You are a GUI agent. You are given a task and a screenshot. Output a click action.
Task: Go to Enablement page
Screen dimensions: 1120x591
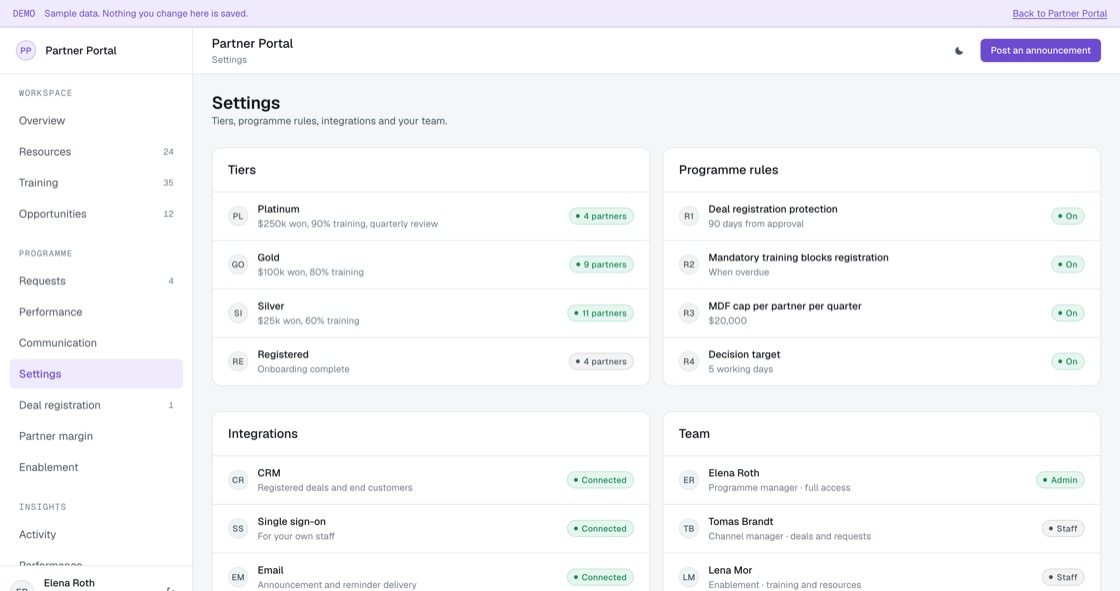(96, 467)
